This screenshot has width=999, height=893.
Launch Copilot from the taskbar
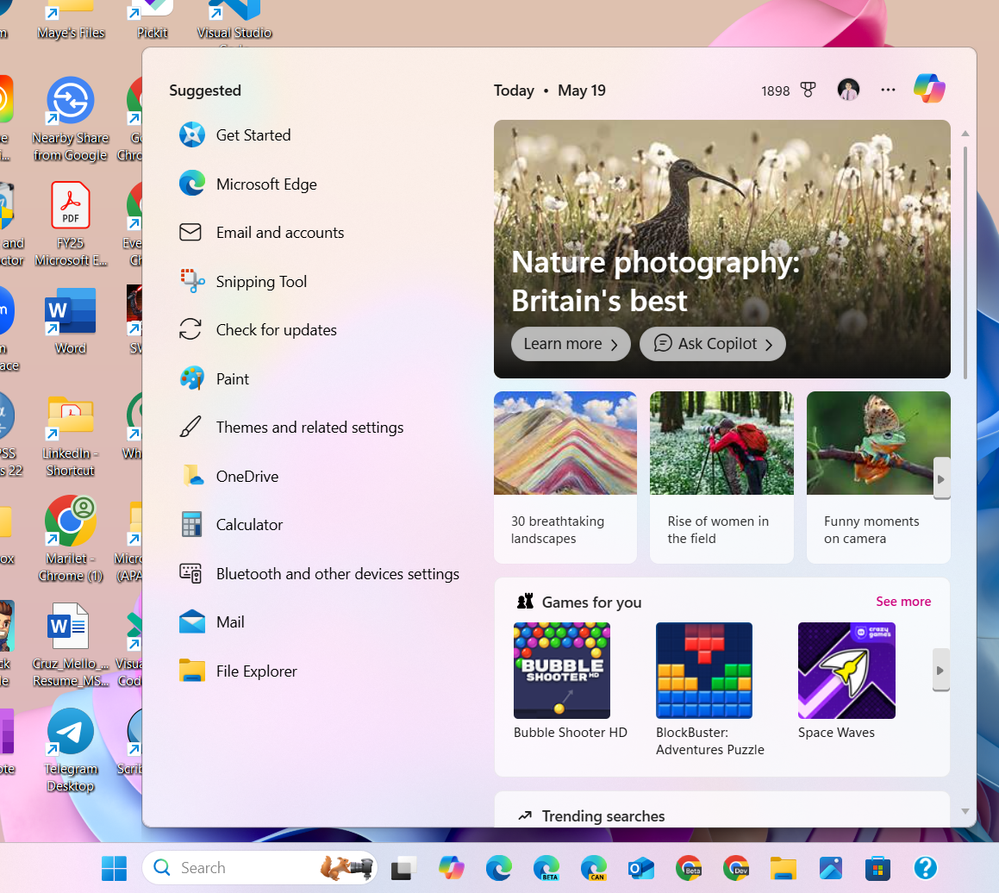coord(451,868)
